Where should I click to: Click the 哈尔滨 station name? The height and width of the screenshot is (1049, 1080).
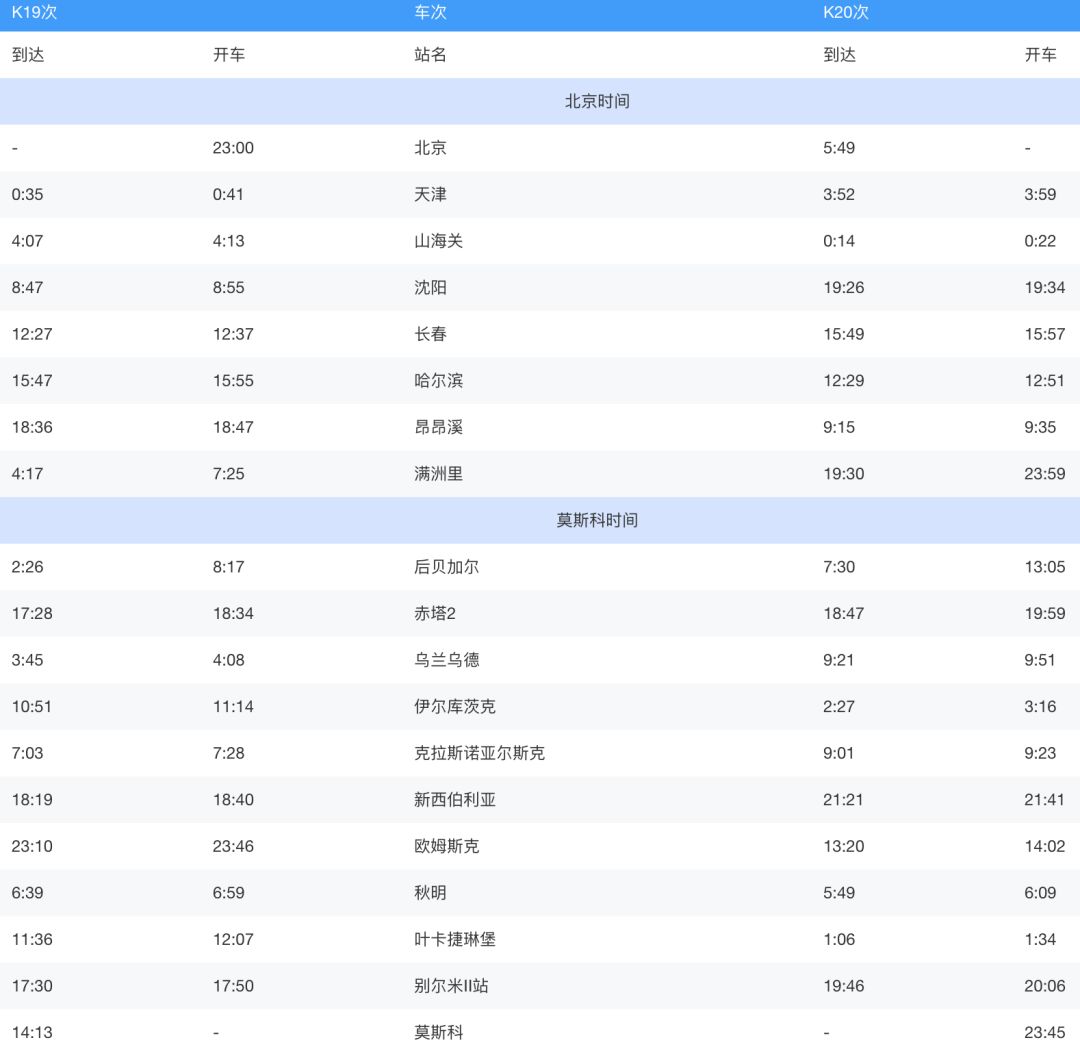(x=438, y=380)
